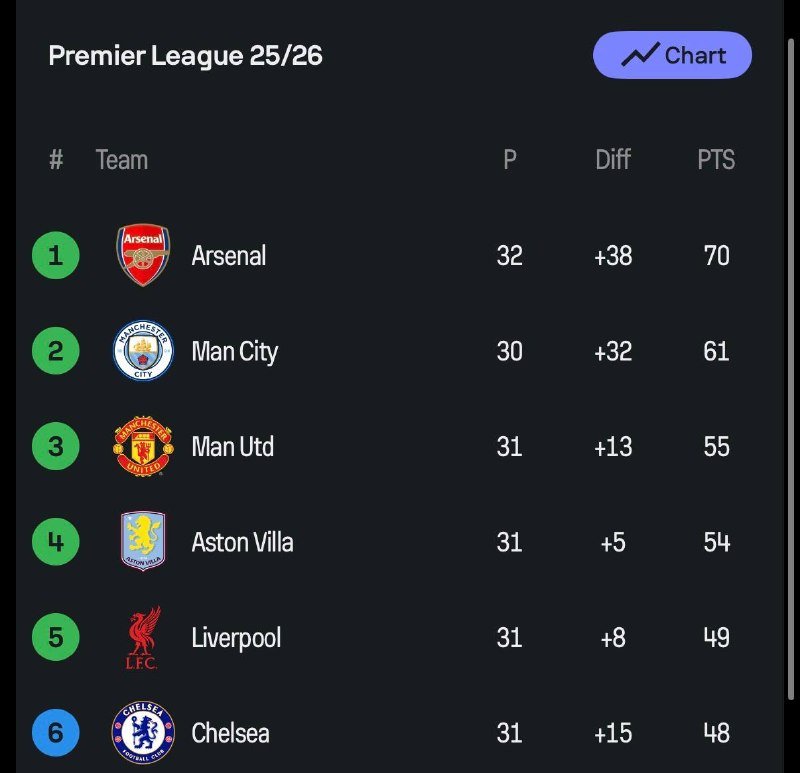800x773 pixels.
Task: Click the Man City club crest
Action: tap(143, 351)
